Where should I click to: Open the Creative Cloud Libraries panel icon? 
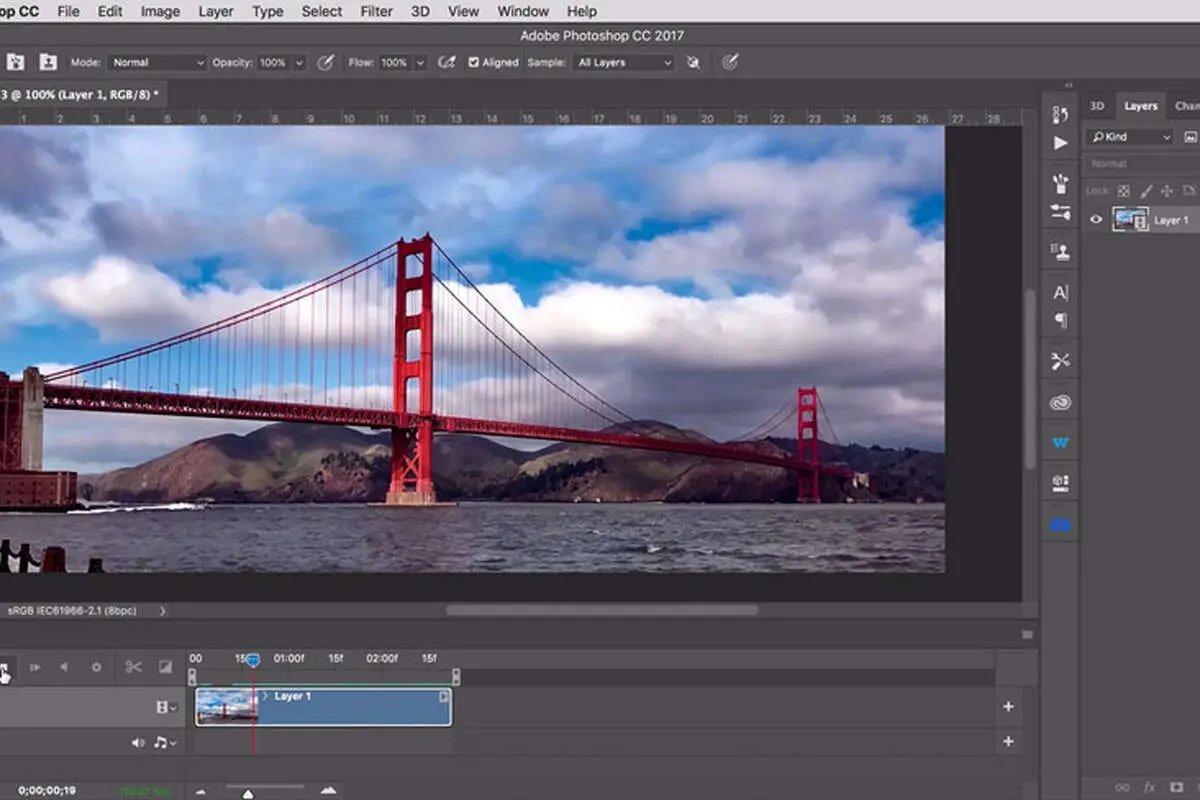click(1060, 402)
